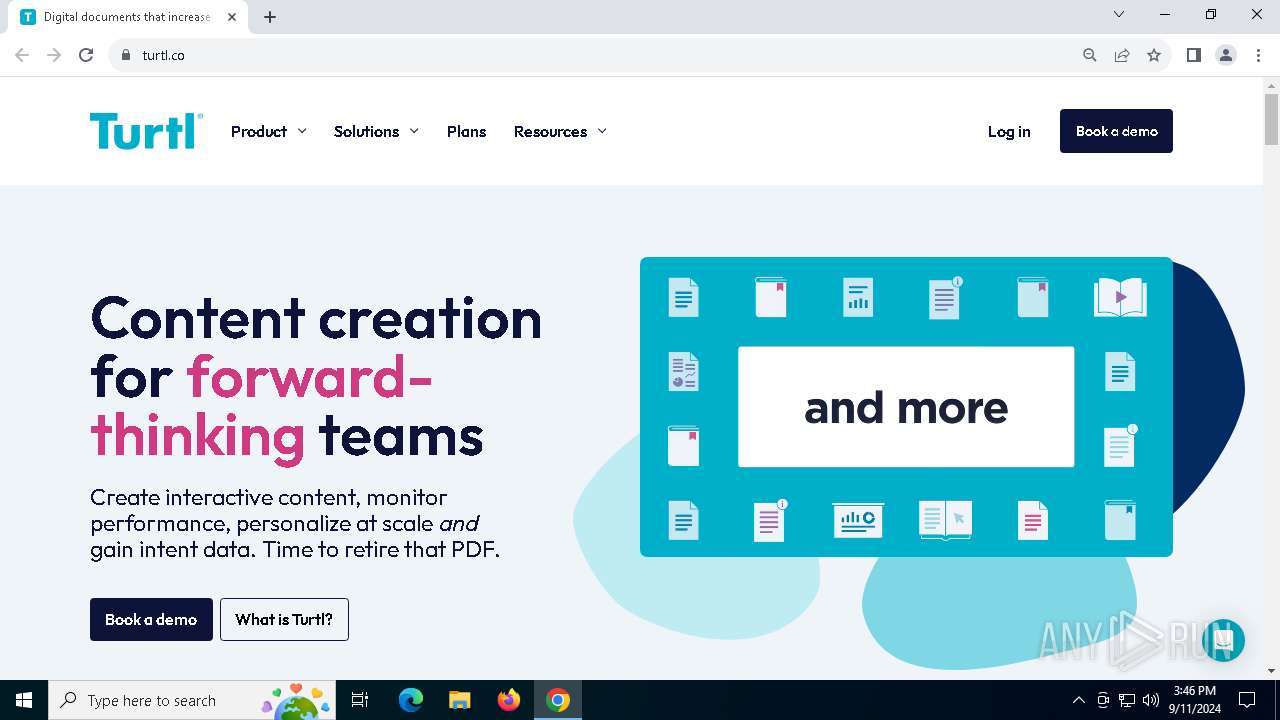Open the network tray icon
Screen dimensions: 1280x720
(1127, 700)
